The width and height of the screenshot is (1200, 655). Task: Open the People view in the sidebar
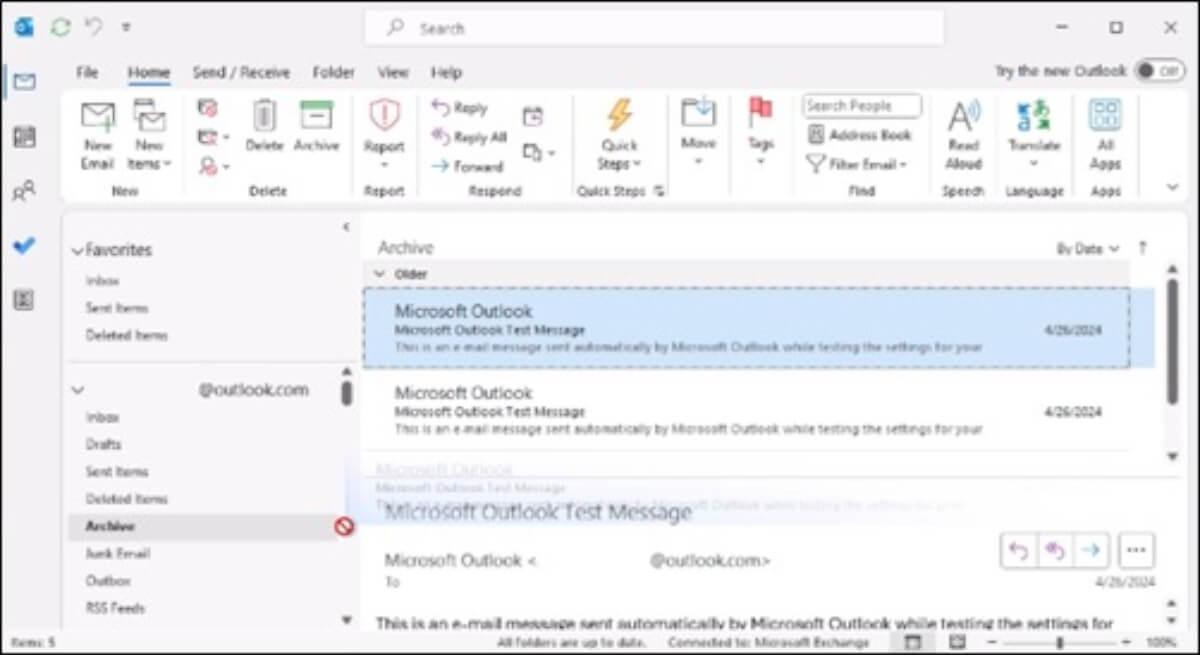coord(24,191)
